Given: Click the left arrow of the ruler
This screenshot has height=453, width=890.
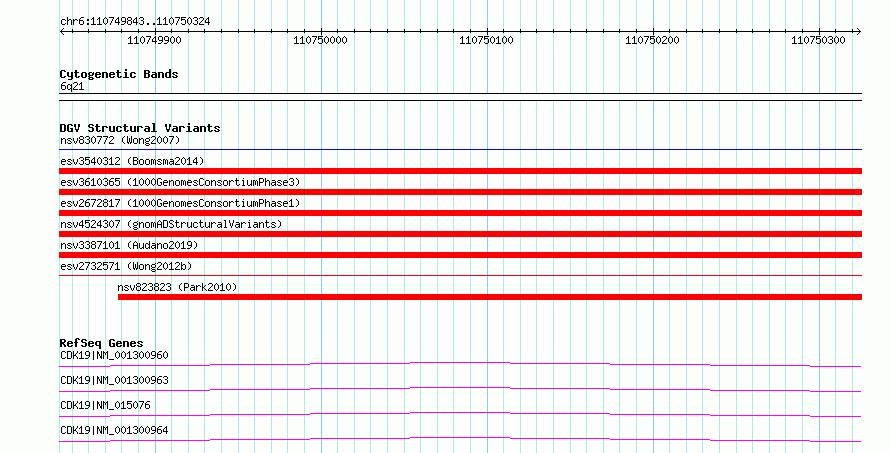Looking at the screenshot, I should click(62, 32).
